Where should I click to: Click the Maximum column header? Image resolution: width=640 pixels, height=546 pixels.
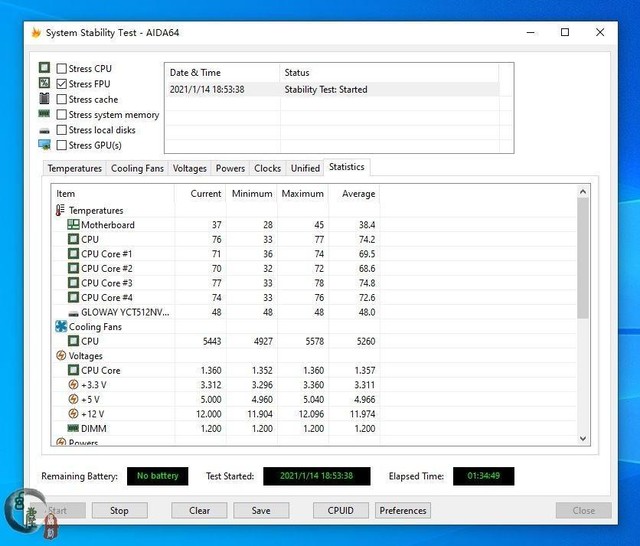point(303,193)
